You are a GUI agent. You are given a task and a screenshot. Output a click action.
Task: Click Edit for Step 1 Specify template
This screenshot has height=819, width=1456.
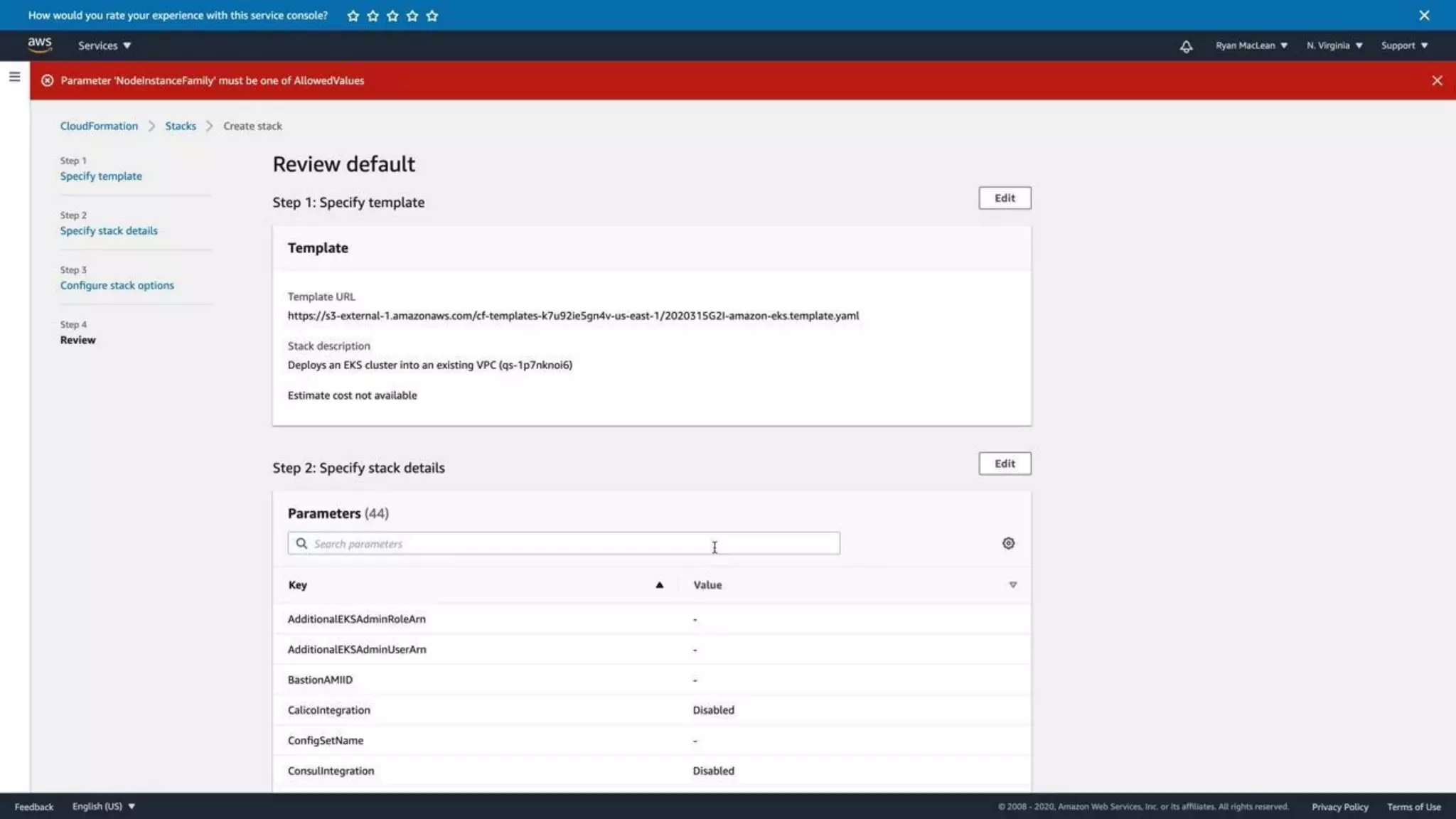1004,198
